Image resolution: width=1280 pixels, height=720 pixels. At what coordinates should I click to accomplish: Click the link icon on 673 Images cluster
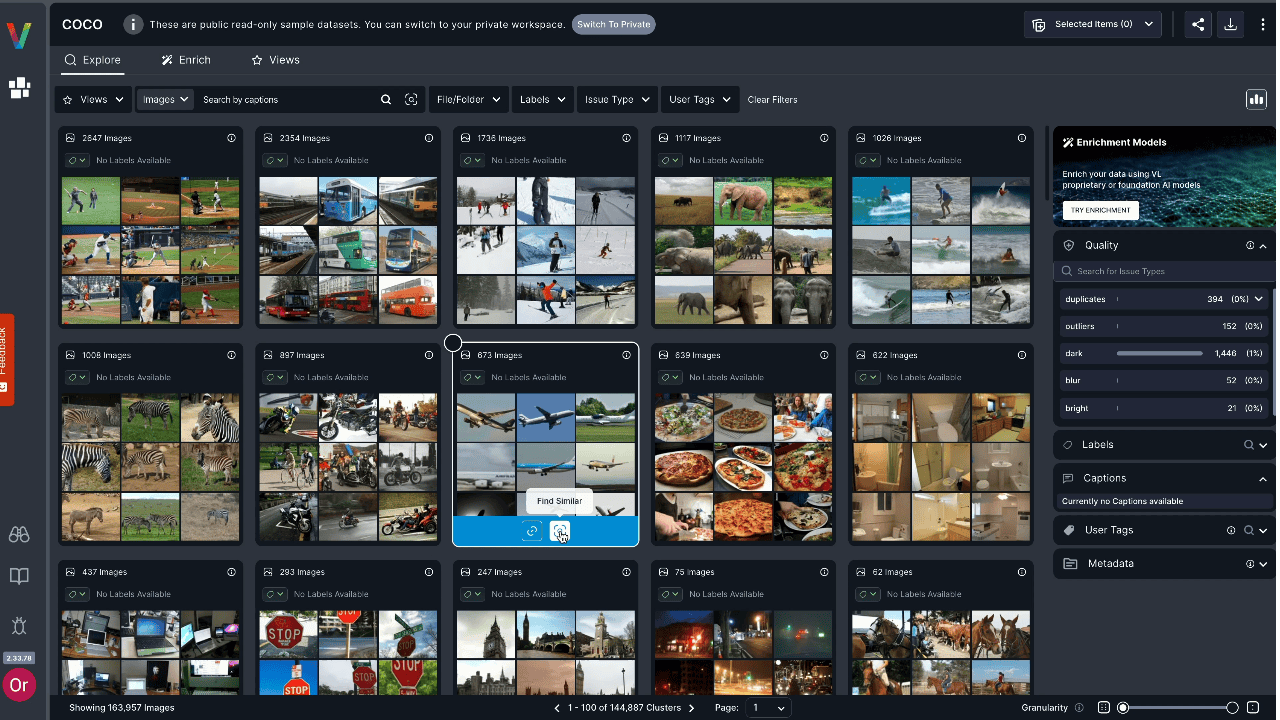[532, 532]
